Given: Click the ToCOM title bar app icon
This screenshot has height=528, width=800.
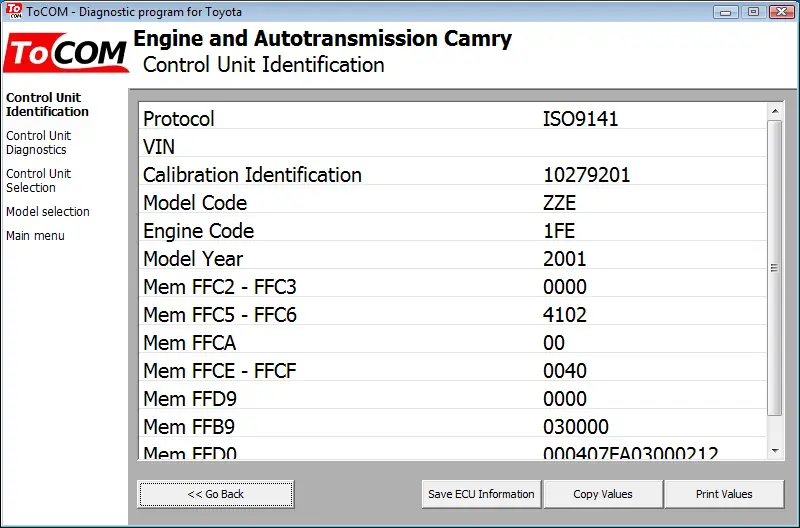Looking at the screenshot, I should pos(14,11).
